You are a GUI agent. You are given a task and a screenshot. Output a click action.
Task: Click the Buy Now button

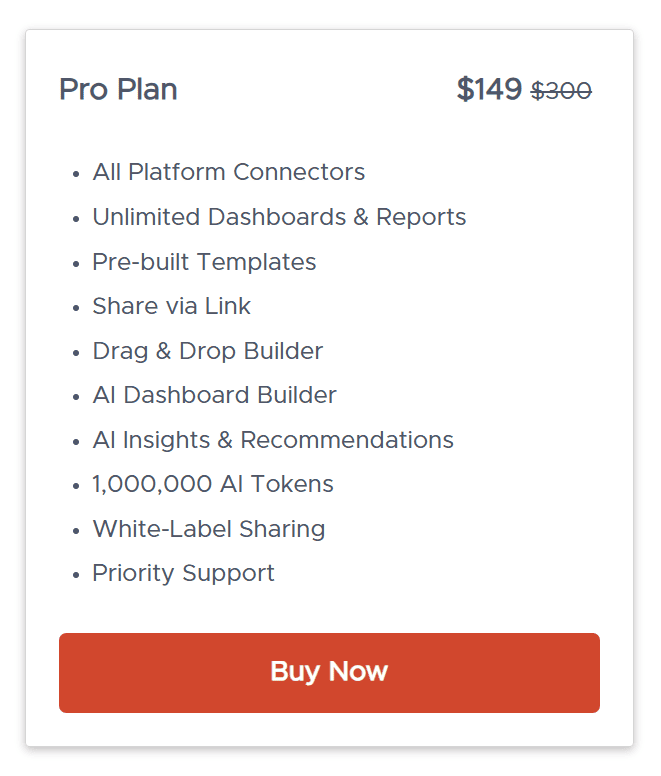click(x=329, y=672)
